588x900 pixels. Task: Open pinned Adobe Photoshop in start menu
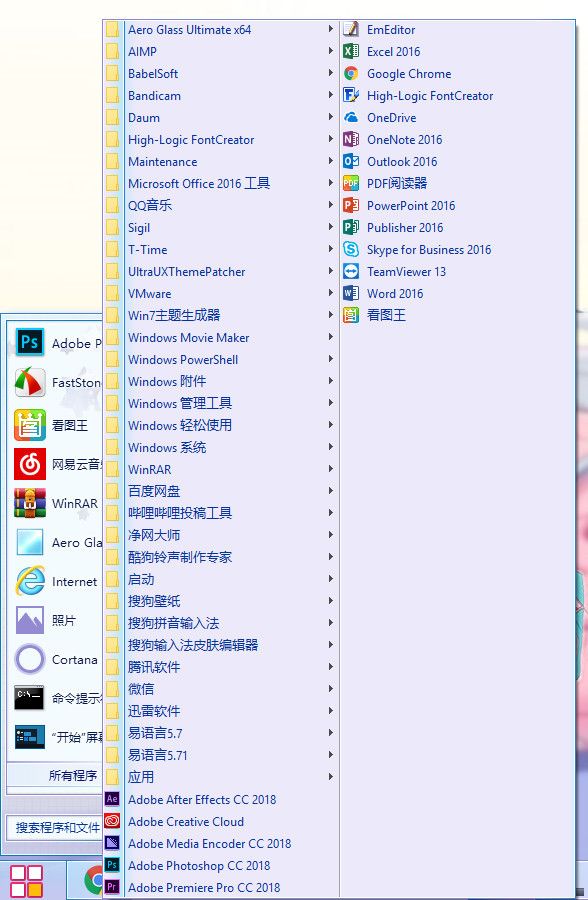(x=56, y=343)
